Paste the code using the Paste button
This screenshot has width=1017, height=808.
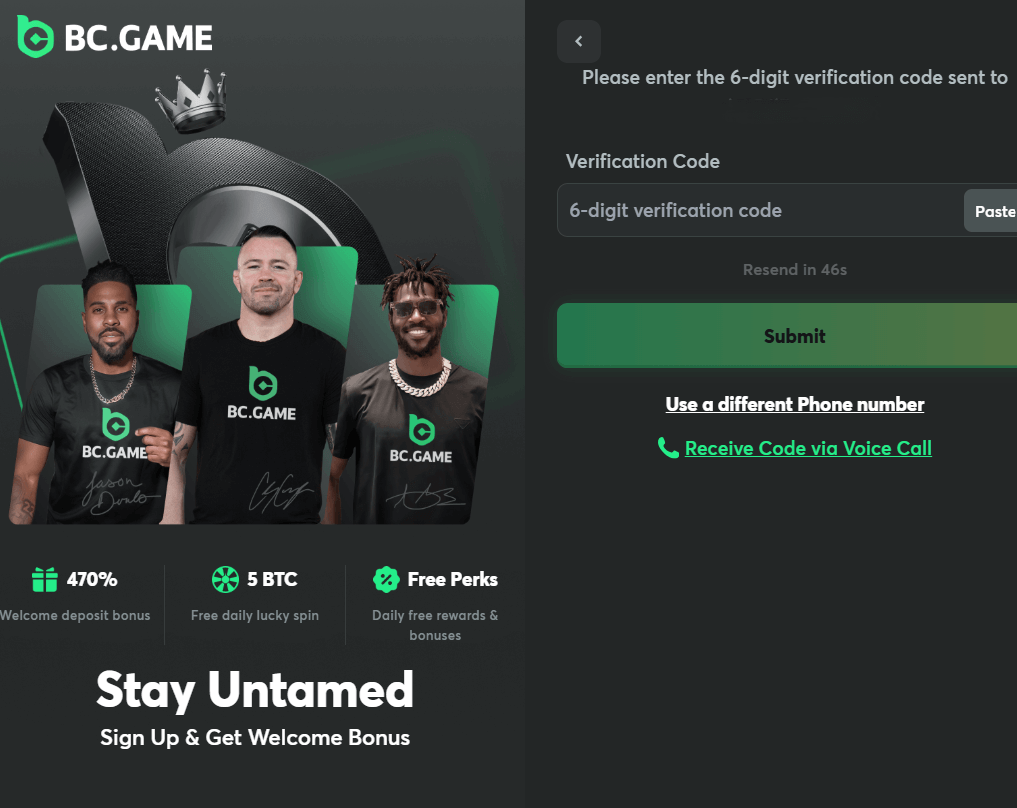(992, 211)
